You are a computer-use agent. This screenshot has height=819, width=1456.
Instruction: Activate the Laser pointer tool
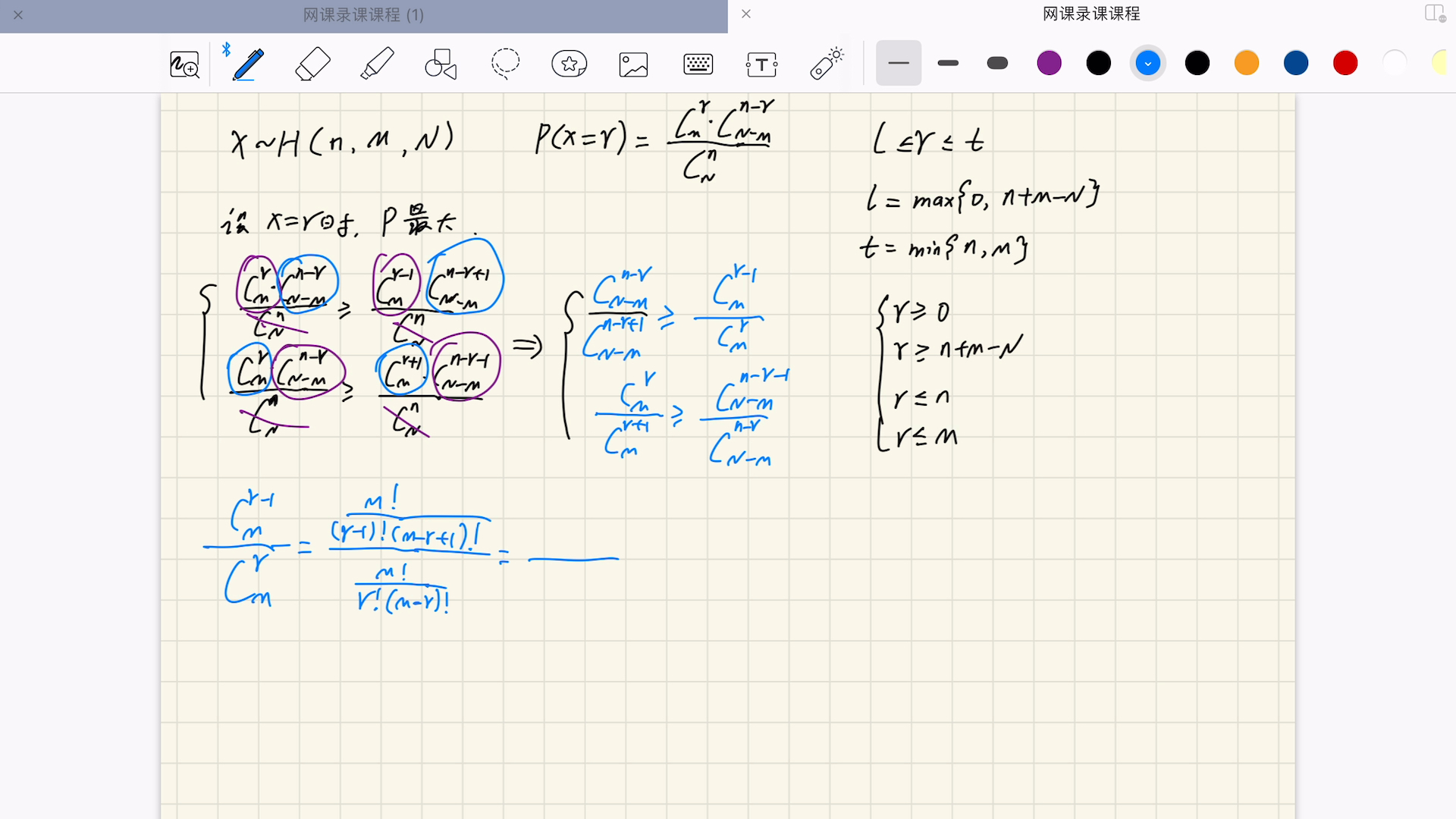pyautogui.click(x=827, y=64)
